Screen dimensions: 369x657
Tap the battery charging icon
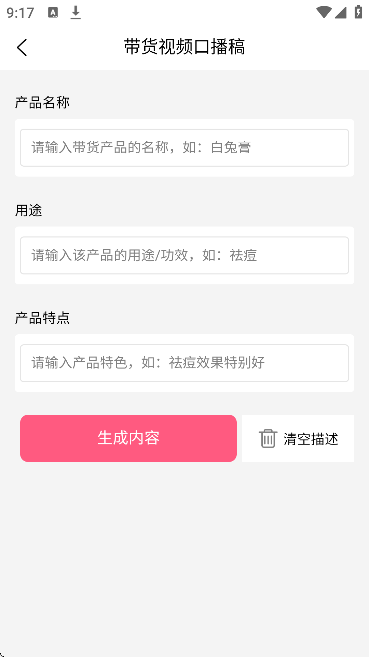(359, 12)
